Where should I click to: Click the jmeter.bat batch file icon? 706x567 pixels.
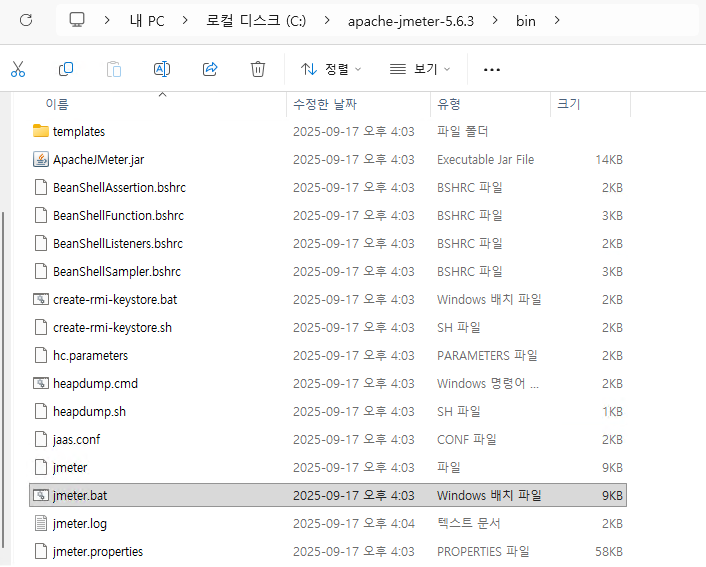pyautogui.click(x=41, y=495)
